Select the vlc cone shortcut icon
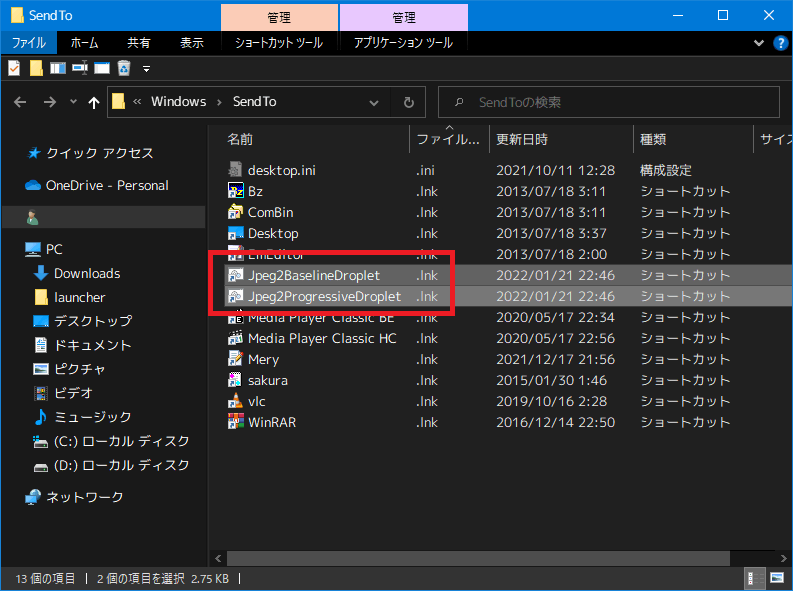793x591 pixels. pyautogui.click(x=235, y=401)
